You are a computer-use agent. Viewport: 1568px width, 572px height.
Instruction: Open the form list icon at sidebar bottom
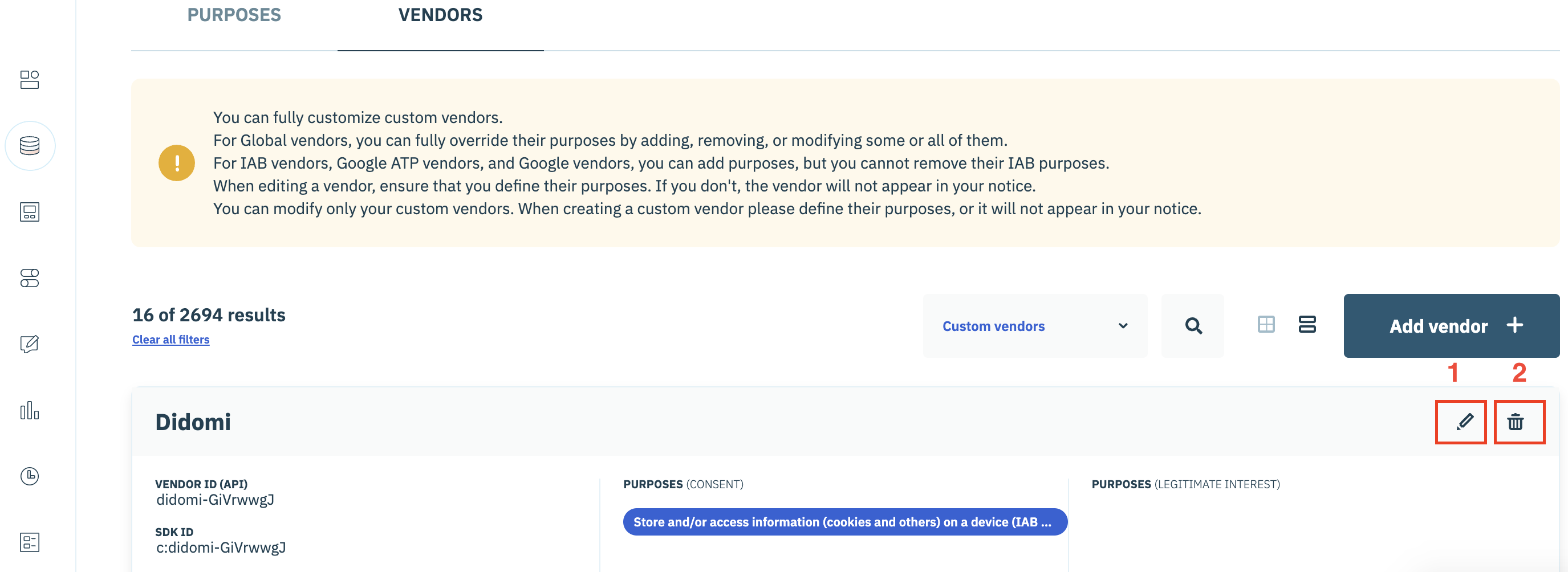click(29, 542)
